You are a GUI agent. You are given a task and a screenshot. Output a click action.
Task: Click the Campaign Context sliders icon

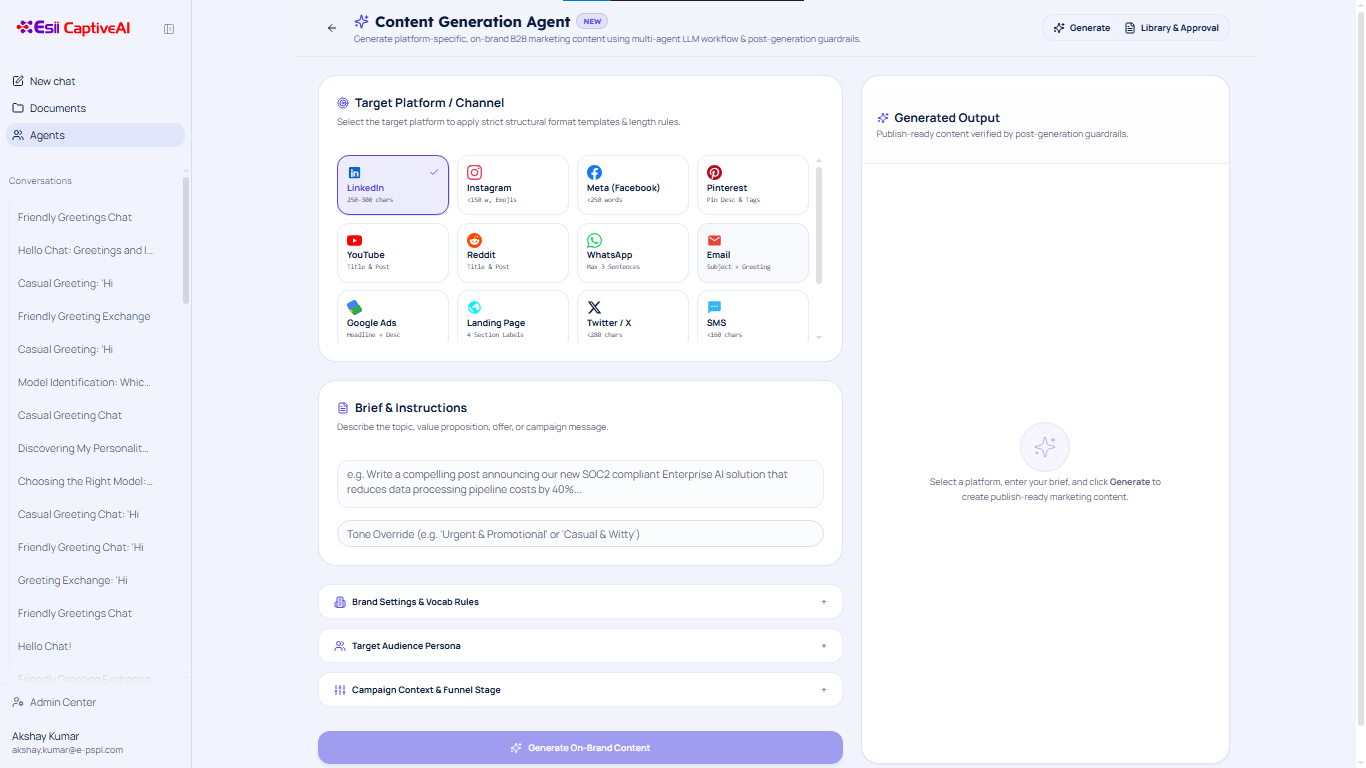[340, 690]
